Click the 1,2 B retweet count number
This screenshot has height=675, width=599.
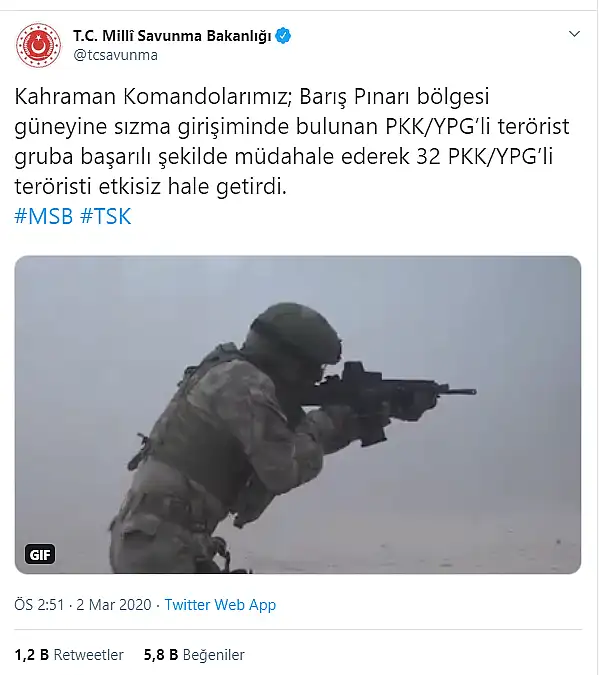click(31, 655)
